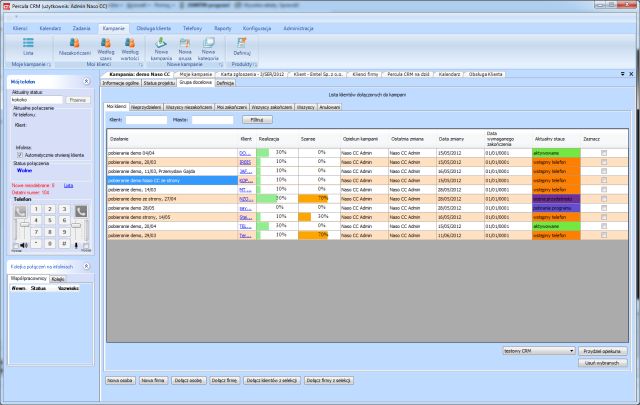Screen dimensions: 640x405
Task: Switch to the Raporty ribbon tab
Action: 223,28
